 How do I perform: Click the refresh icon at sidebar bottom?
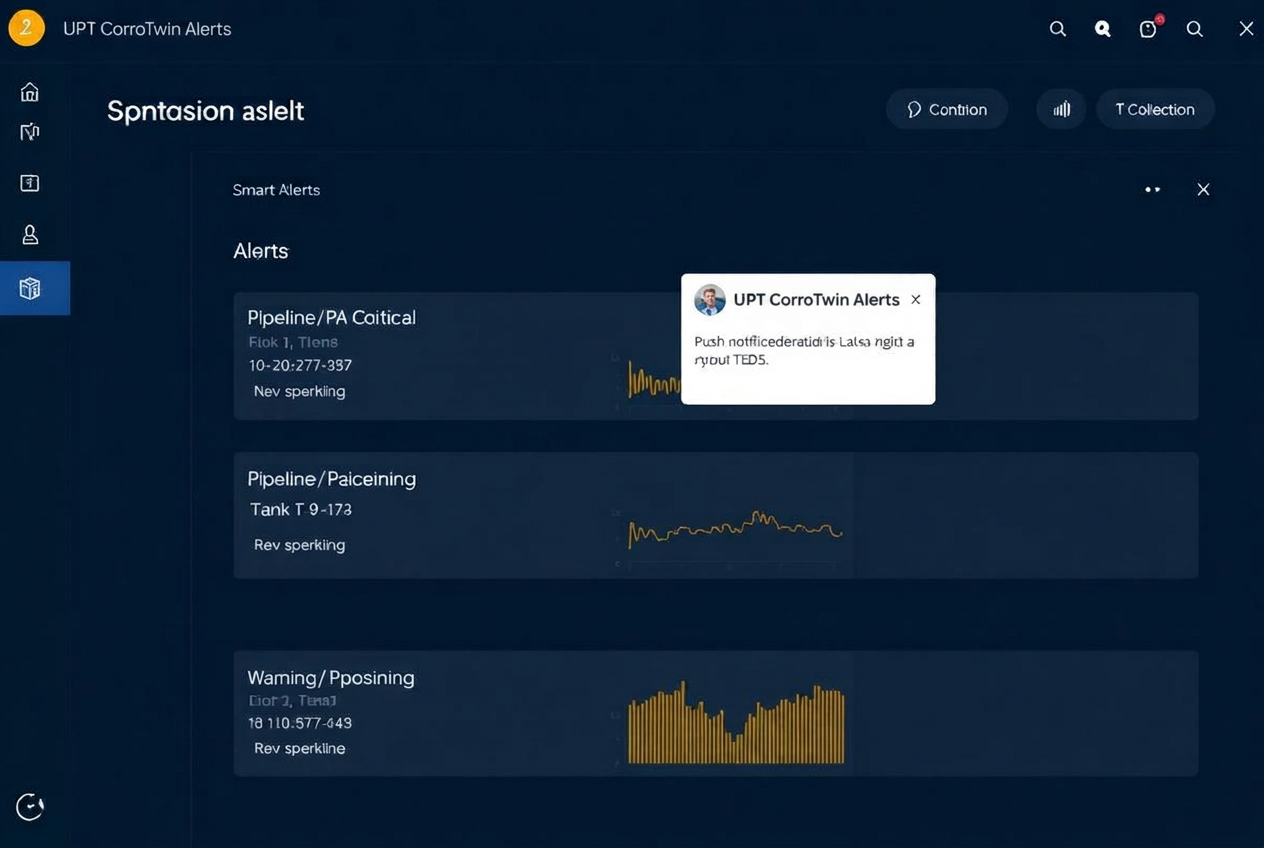pos(30,806)
